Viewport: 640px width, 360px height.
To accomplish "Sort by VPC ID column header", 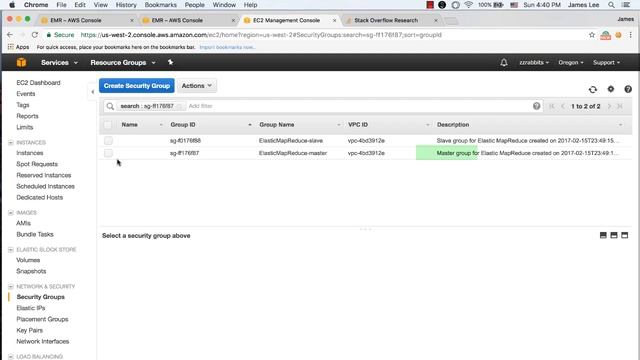I will click(x=358, y=125).
